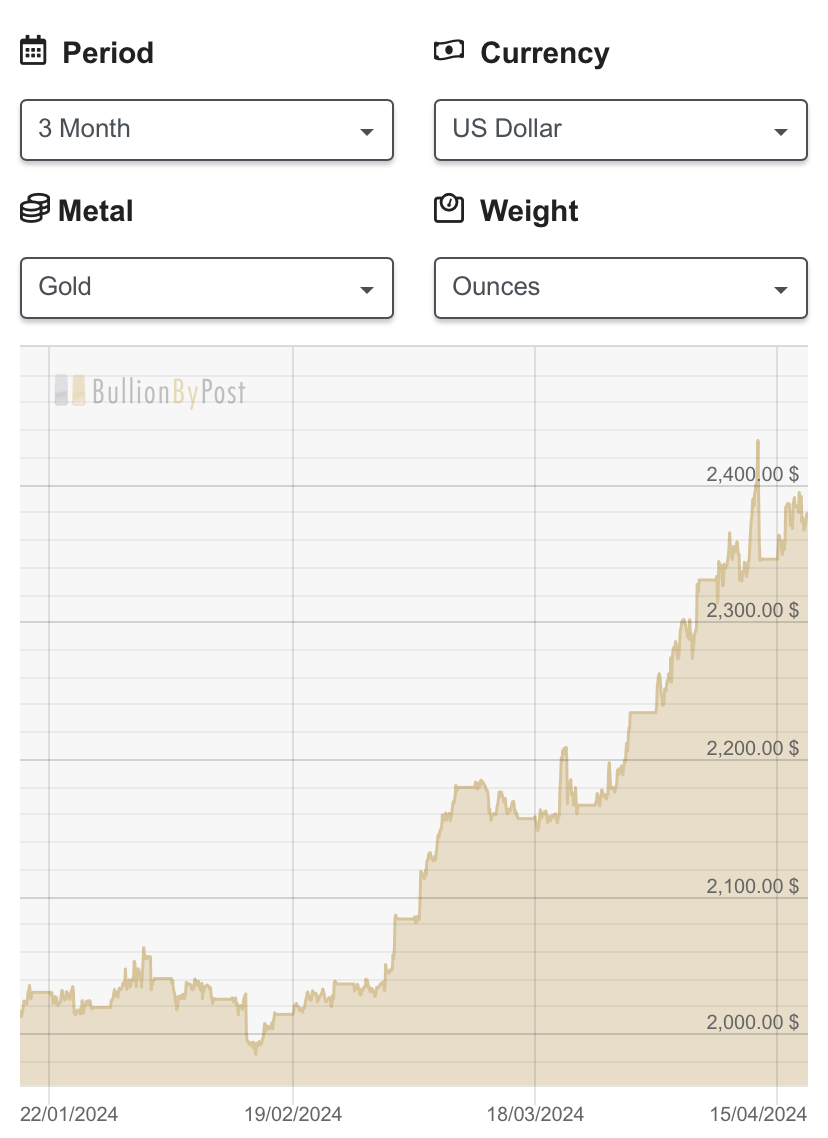The height and width of the screenshot is (1138, 828).
Task: Open the 3 Month period dropdown
Action: click(x=207, y=130)
